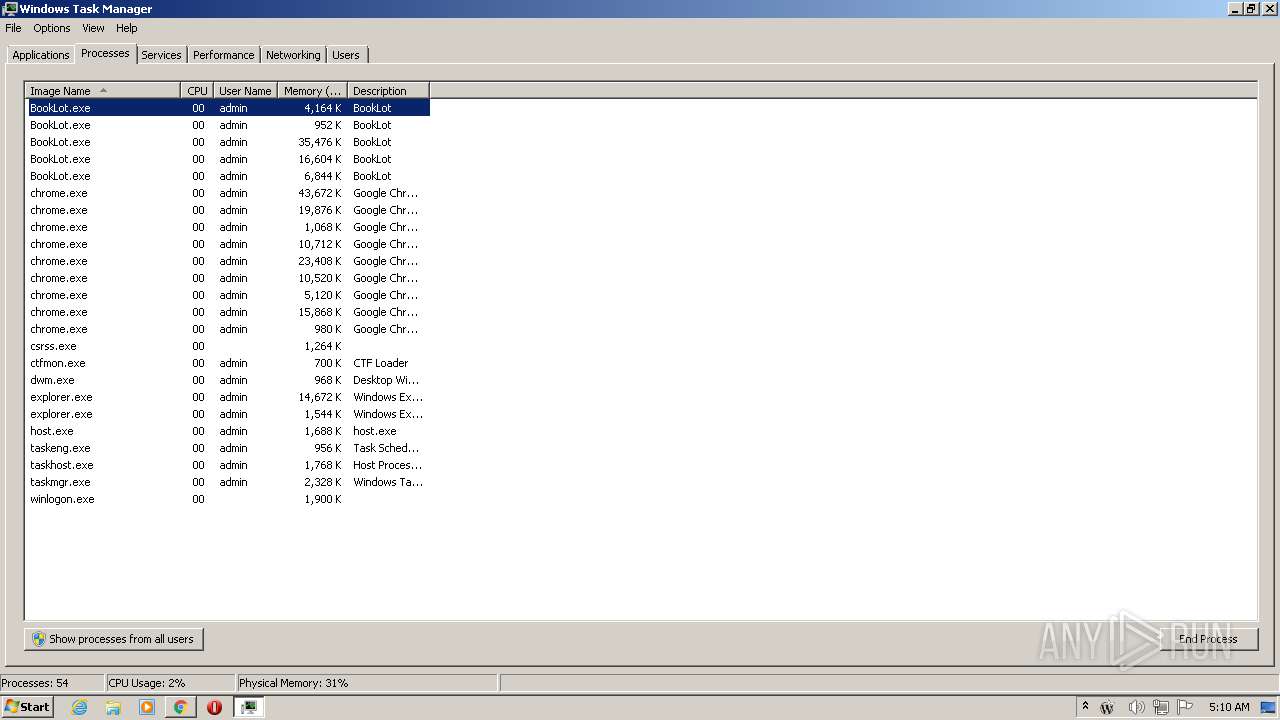Switch to the Performance tab
This screenshot has width=1280, height=720.
[x=224, y=55]
